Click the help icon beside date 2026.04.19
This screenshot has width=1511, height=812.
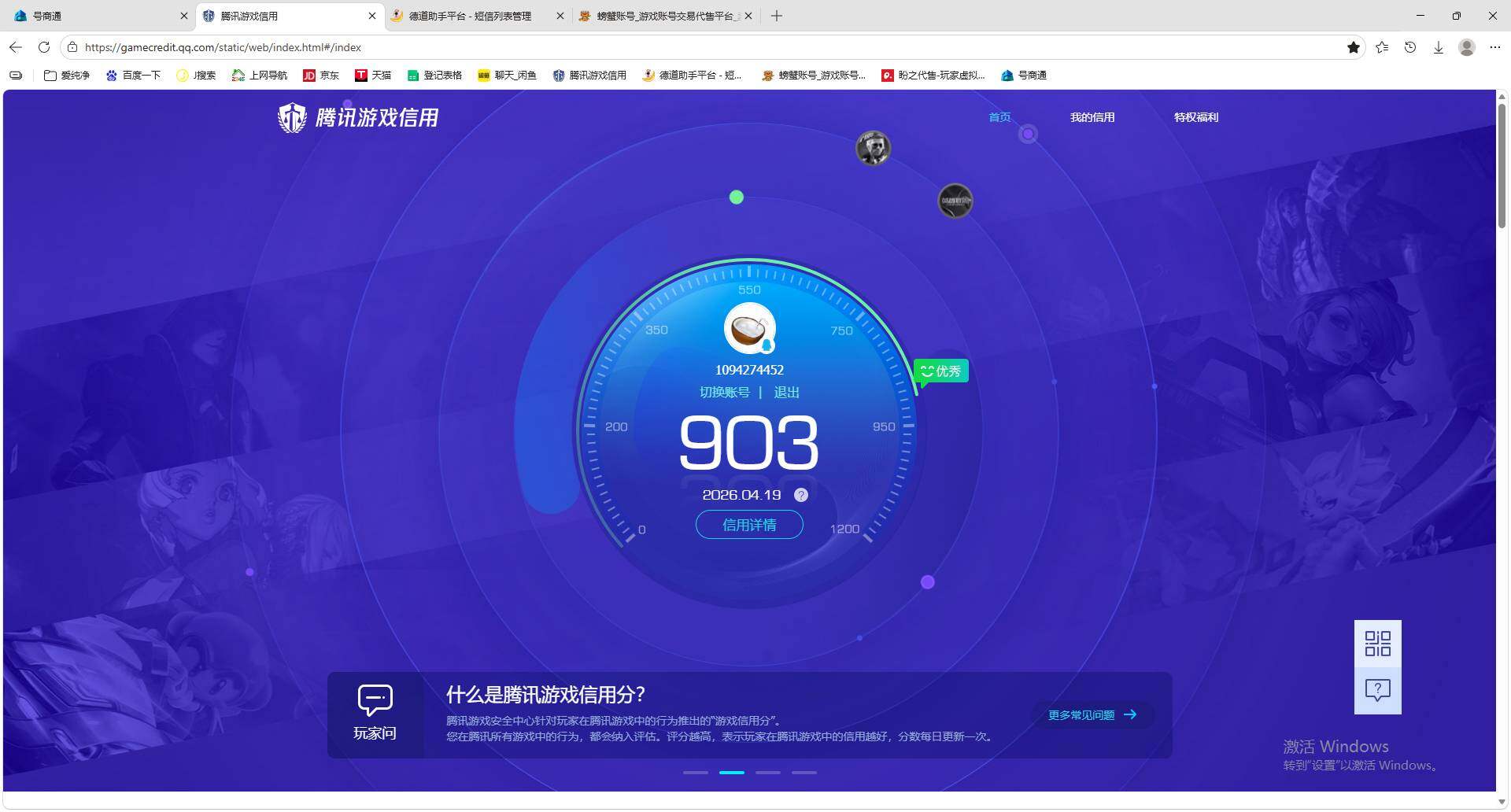801,495
